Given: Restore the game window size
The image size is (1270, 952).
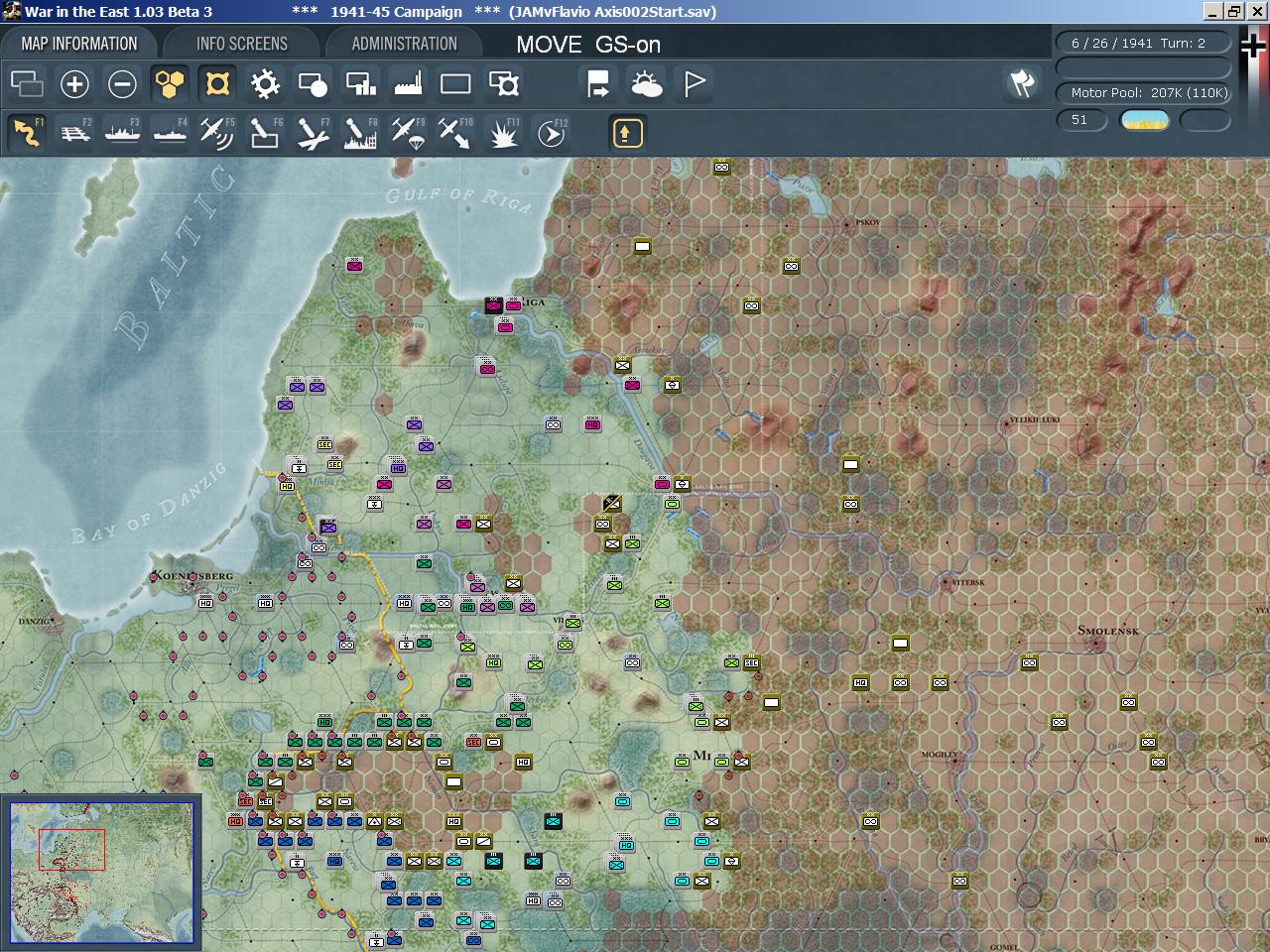Looking at the screenshot, I should 1233,12.
